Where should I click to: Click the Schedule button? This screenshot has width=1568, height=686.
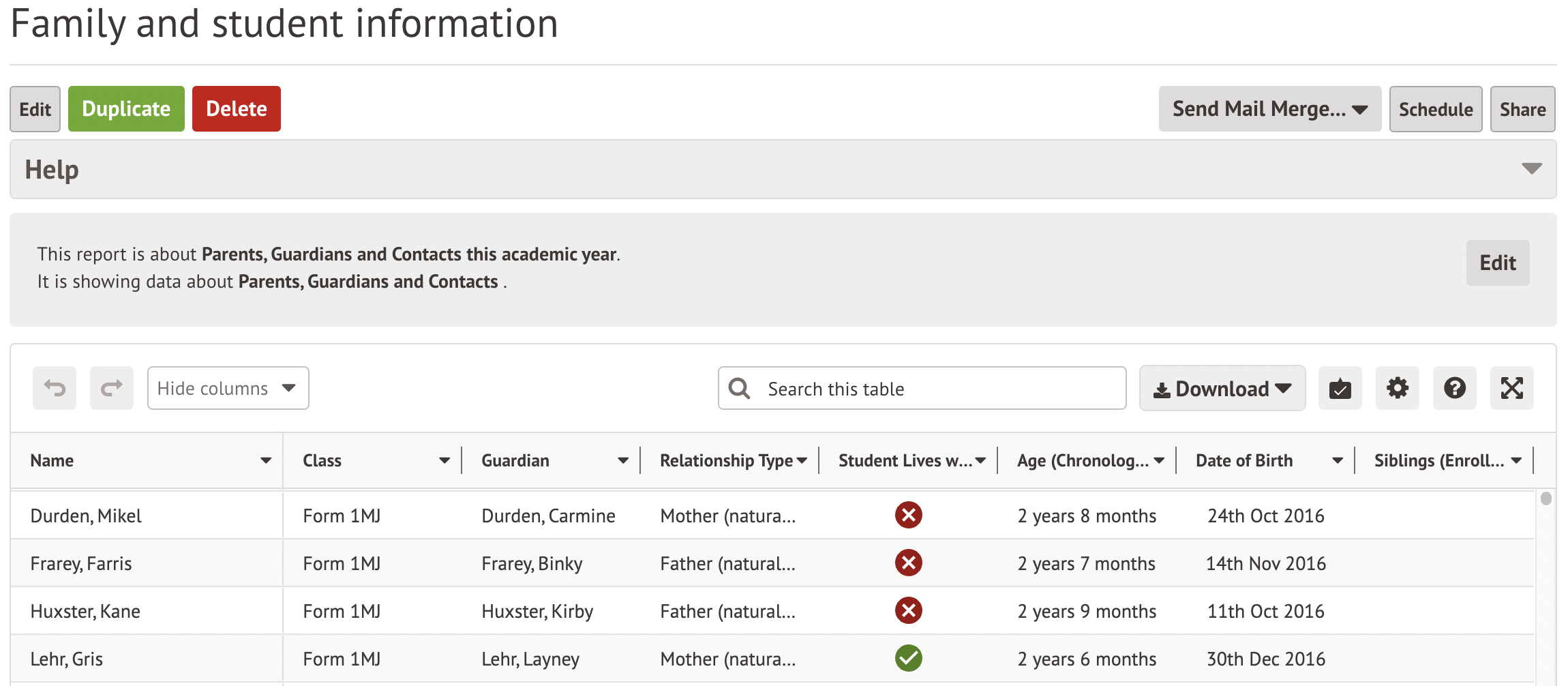[x=1435, y=109]
